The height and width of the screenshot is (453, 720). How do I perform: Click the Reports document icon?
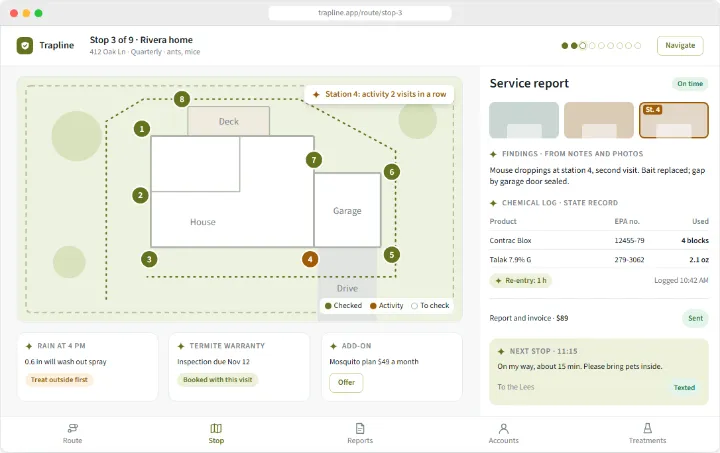[360, 428]
